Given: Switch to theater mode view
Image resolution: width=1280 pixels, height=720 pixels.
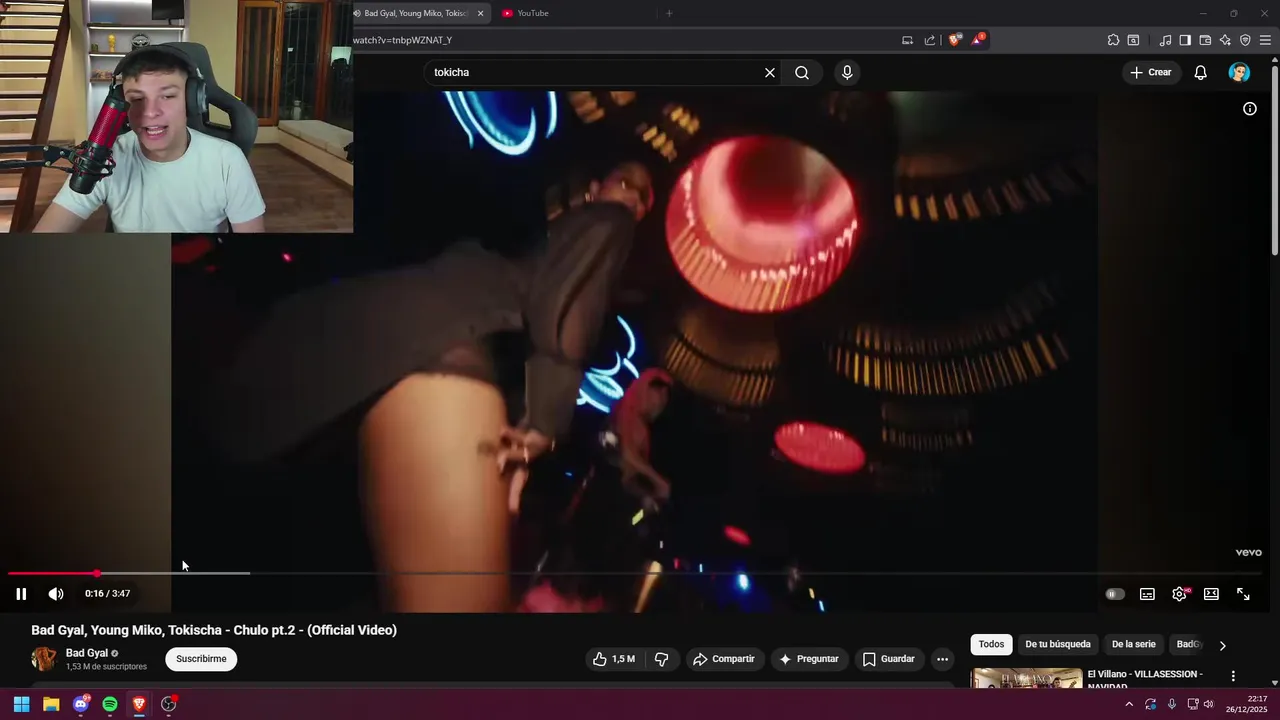Looking at the screenshot, I should click(1211, 594).
